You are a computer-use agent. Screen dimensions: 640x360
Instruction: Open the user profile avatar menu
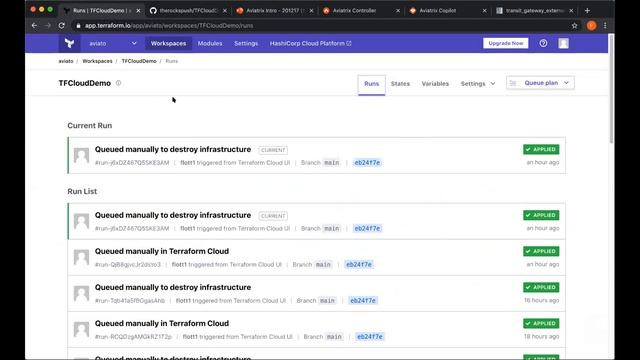[x=563, y=43]
